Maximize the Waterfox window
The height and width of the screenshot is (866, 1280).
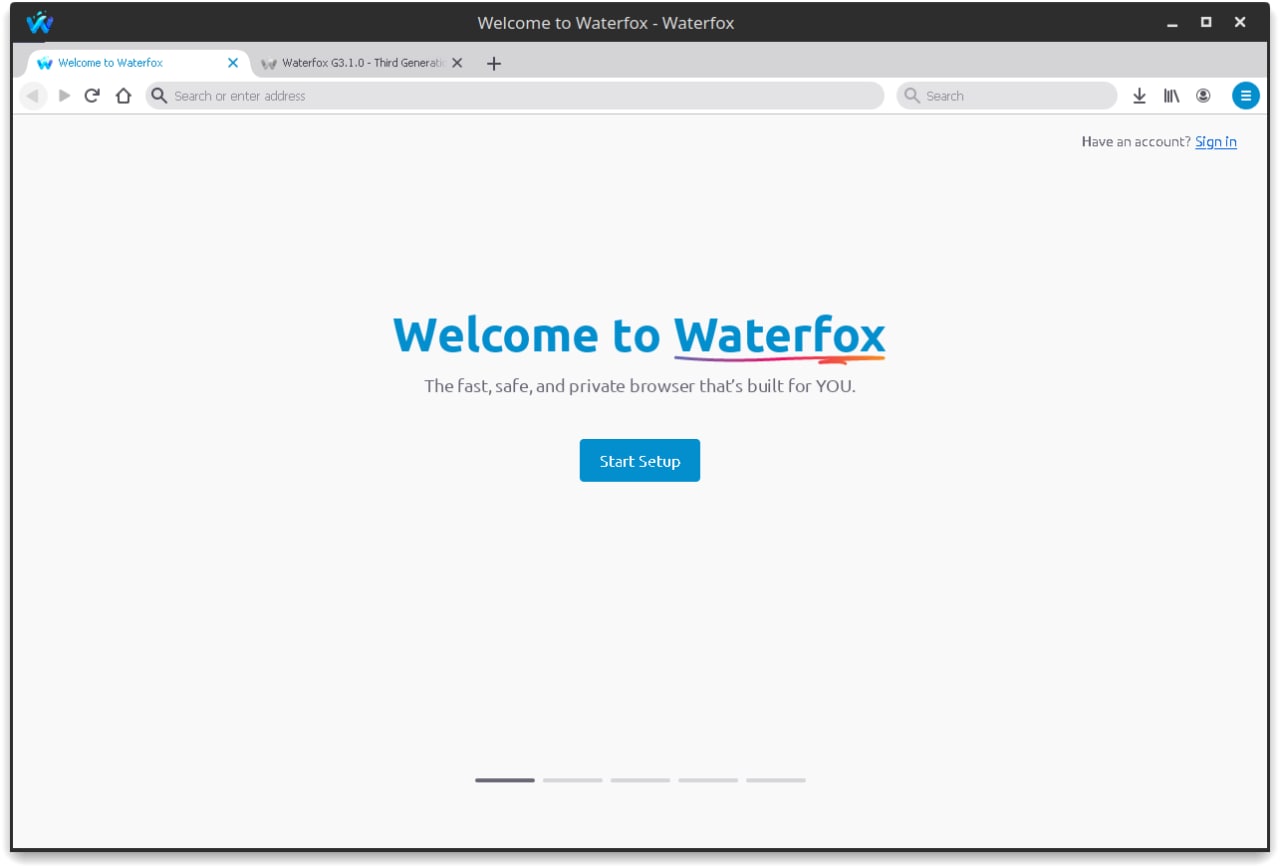pyautogui.click(x=1206, y=22)
